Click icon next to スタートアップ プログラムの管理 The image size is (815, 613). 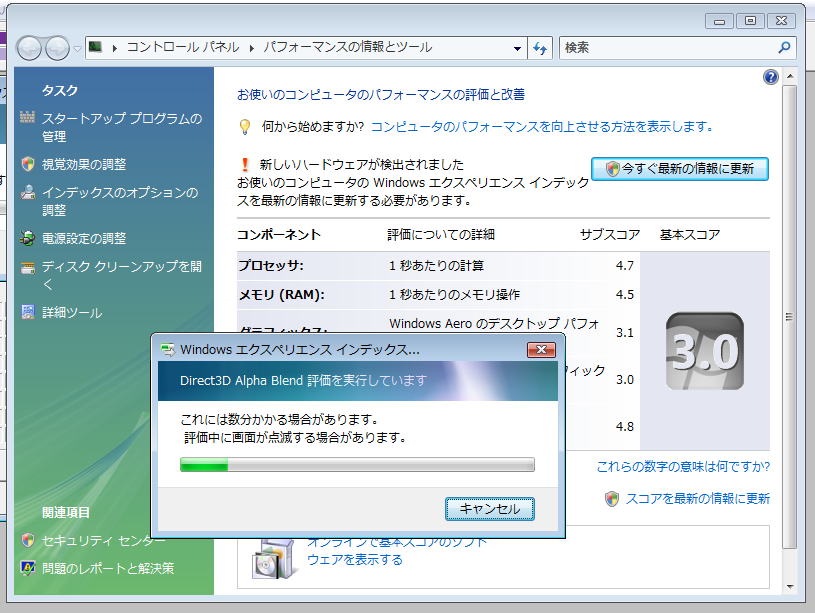pyautogui.click(x=28, y=117)
